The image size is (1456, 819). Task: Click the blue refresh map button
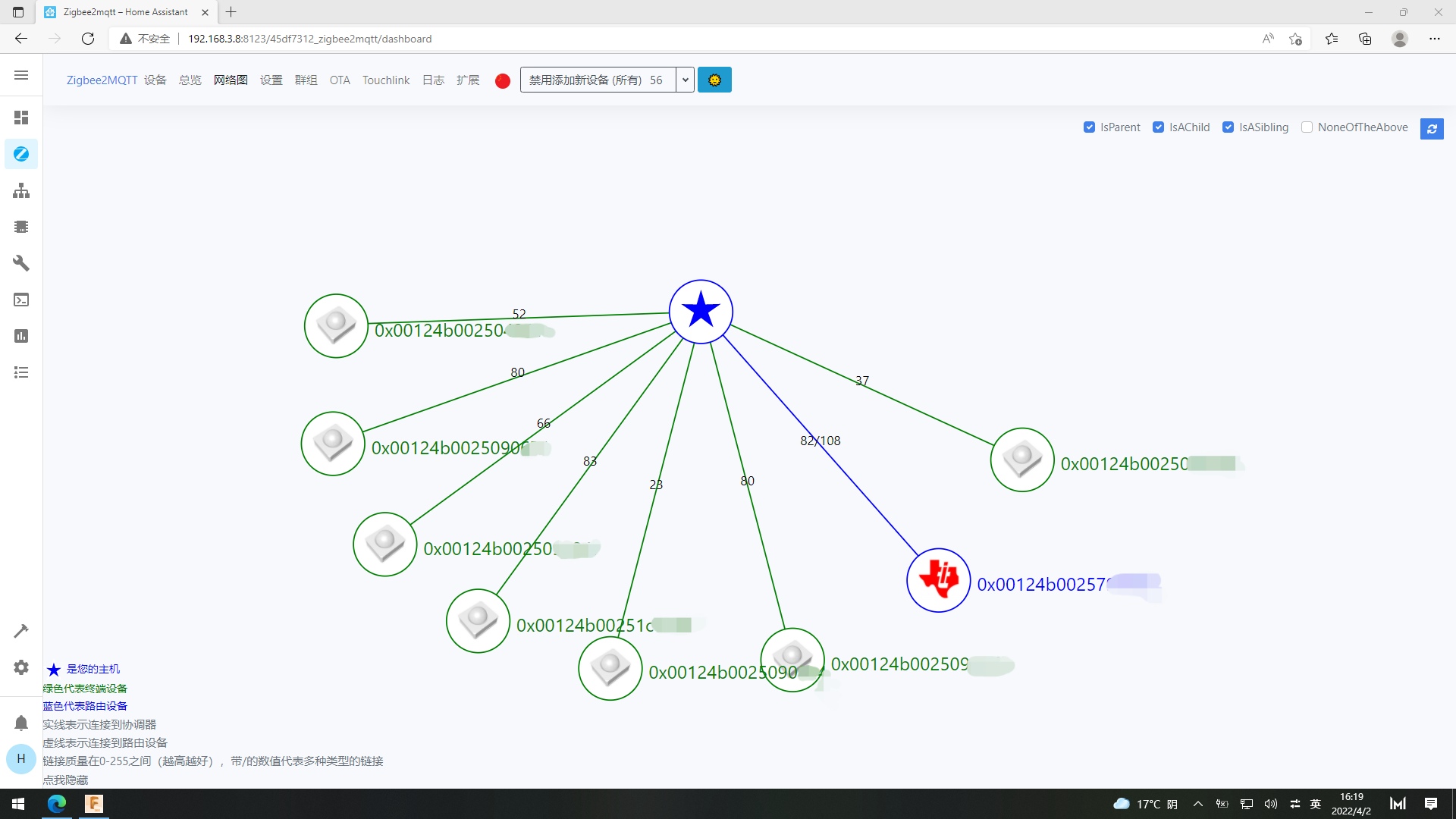[x=1432, y=129]
